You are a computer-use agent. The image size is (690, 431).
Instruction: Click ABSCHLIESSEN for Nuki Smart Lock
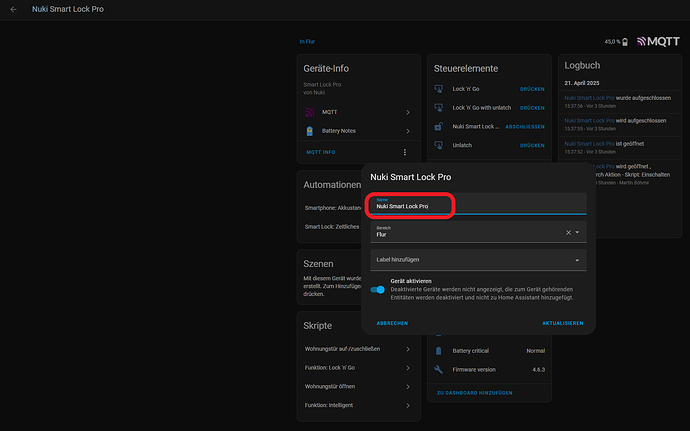click(525, 127)
